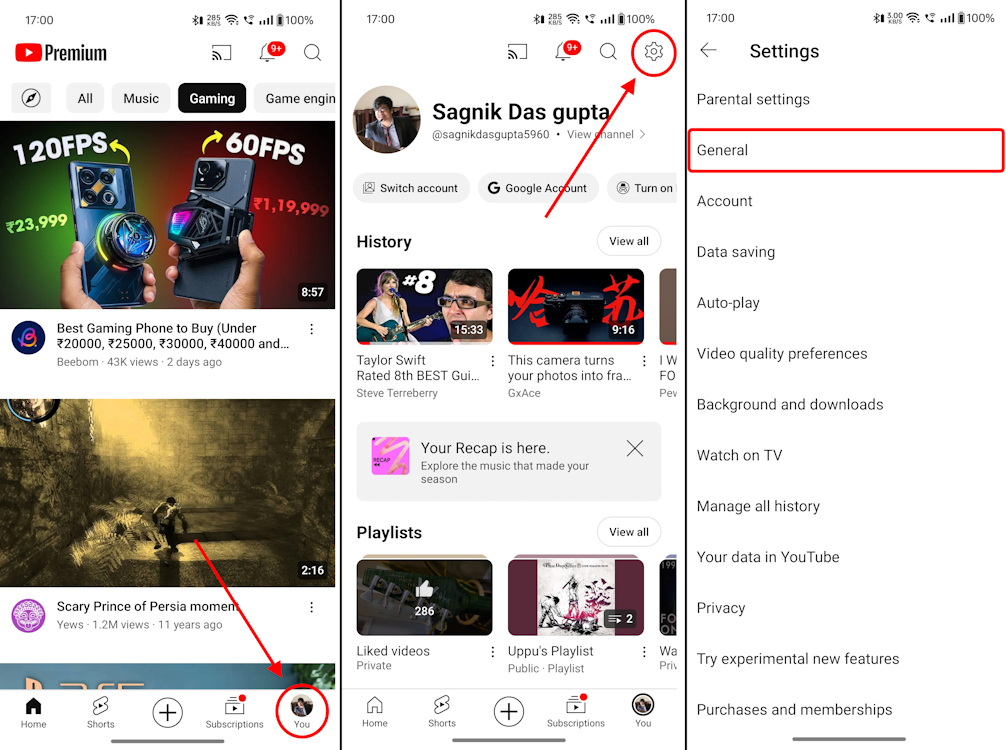Open Data saving settings
Image resolution: width=1006 pixels, height=750 pixels.
tap(736, 252)
